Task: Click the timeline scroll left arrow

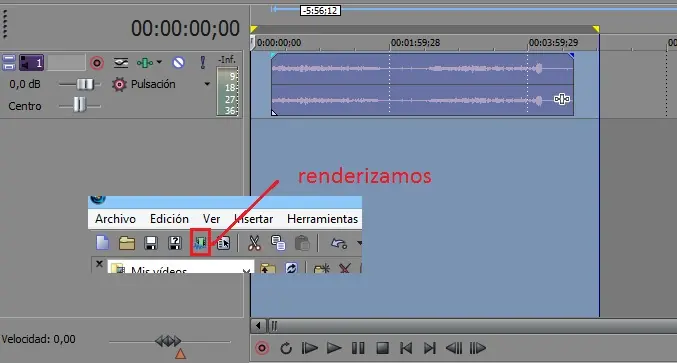Action: pos(258,325)
